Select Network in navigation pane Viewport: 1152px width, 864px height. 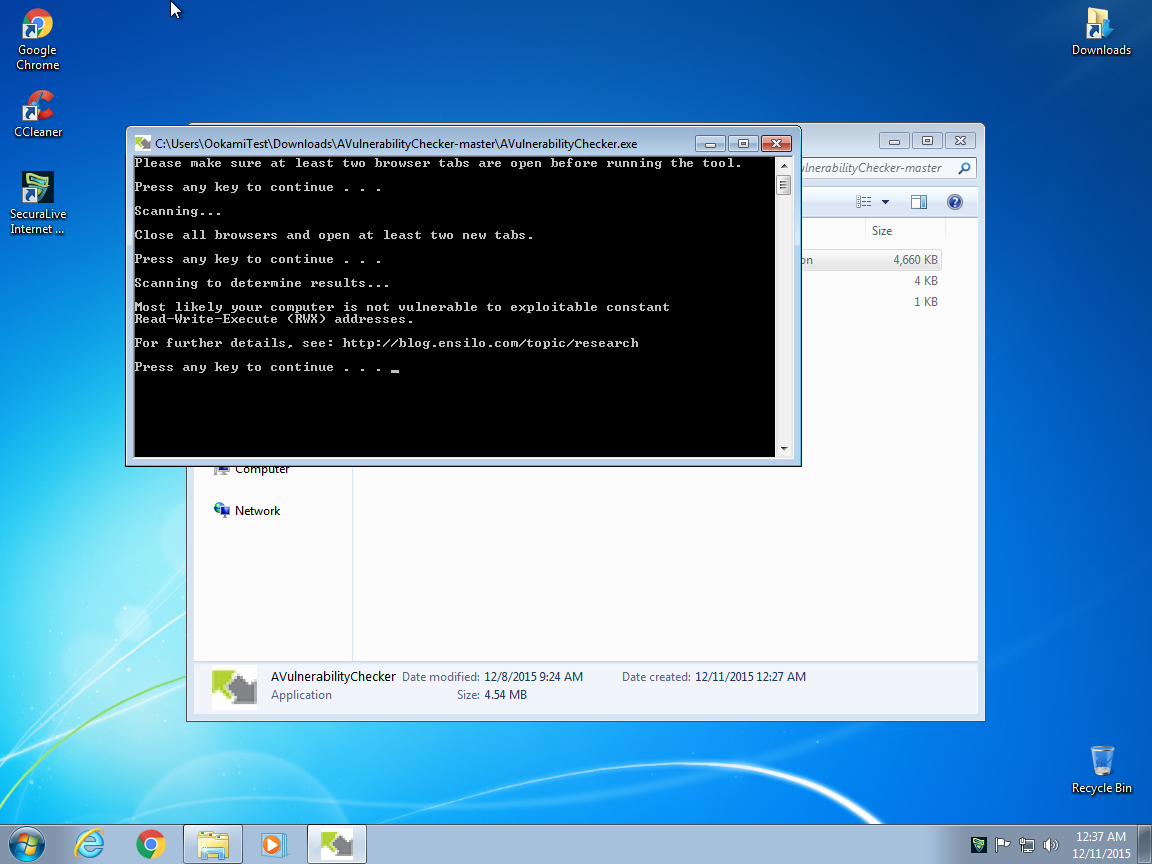[257, 511]
